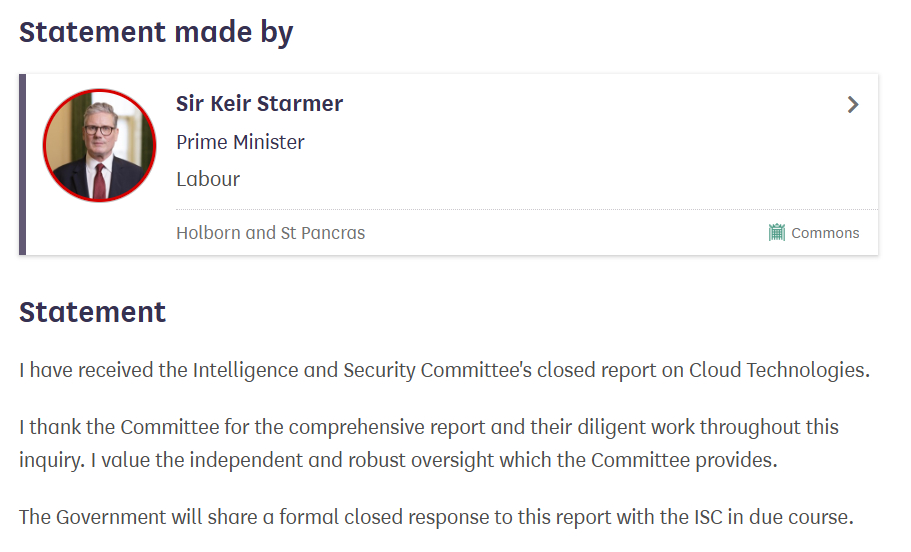Screen dimensions: 911x552
Task: Click the word 'inquiry' in second paragraph
Action: (x=50, y=460)
